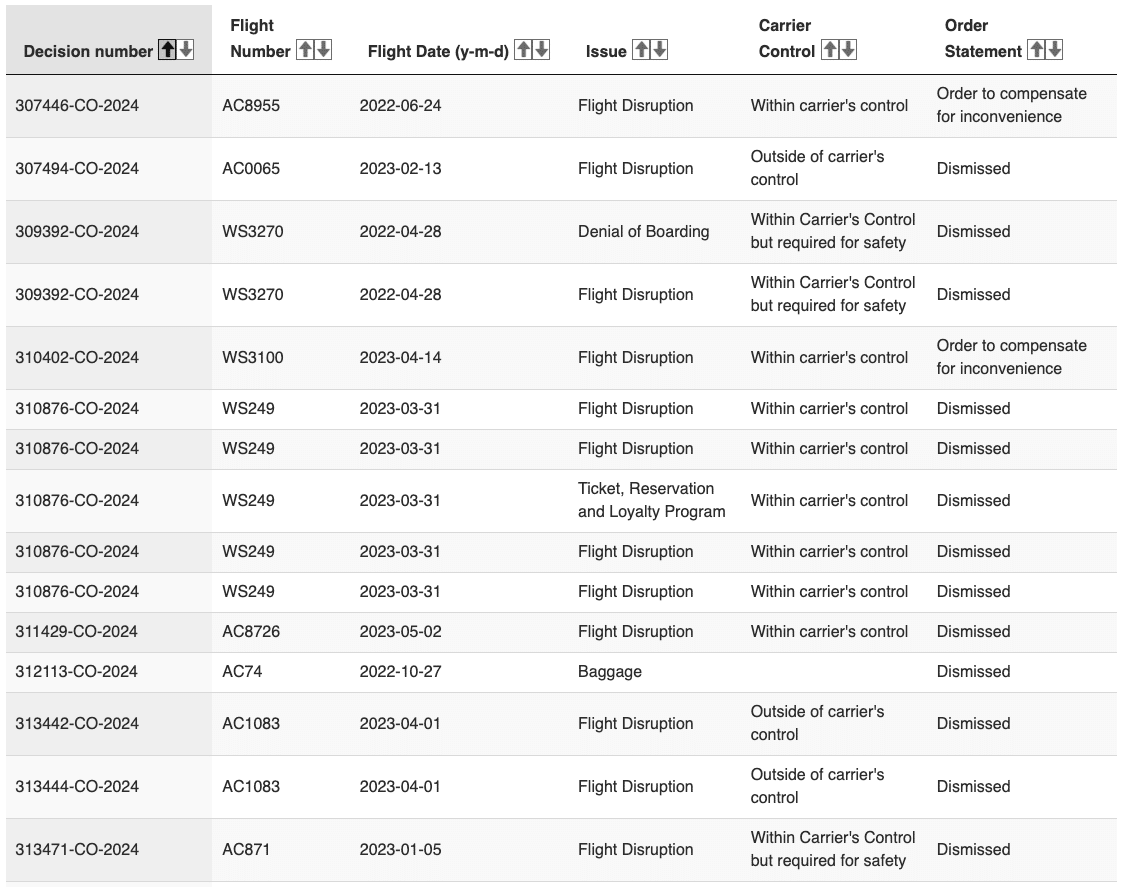Viewport: 1123px width, 887px height.
Task: Sort Issue column ascending
Action: click(x=641, y=50)
